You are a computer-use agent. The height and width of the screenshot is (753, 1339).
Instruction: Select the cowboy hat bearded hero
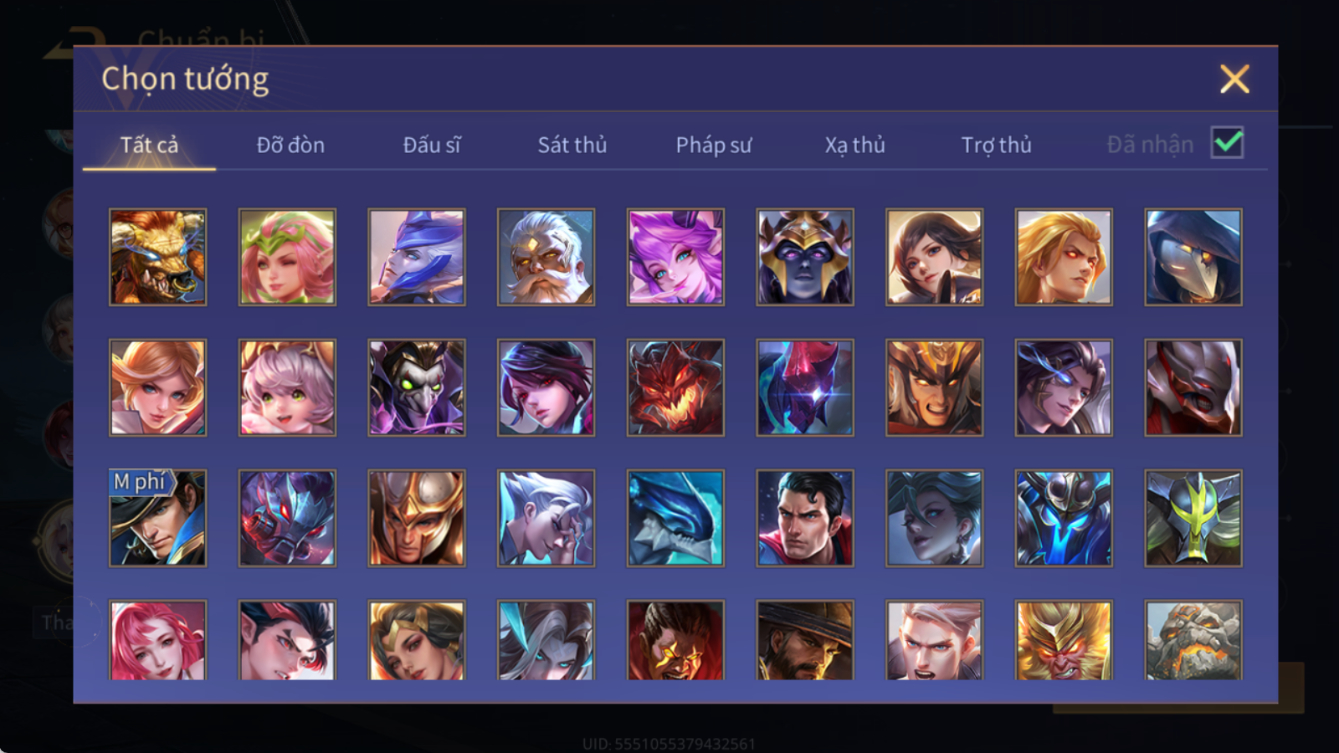[805, 640]
